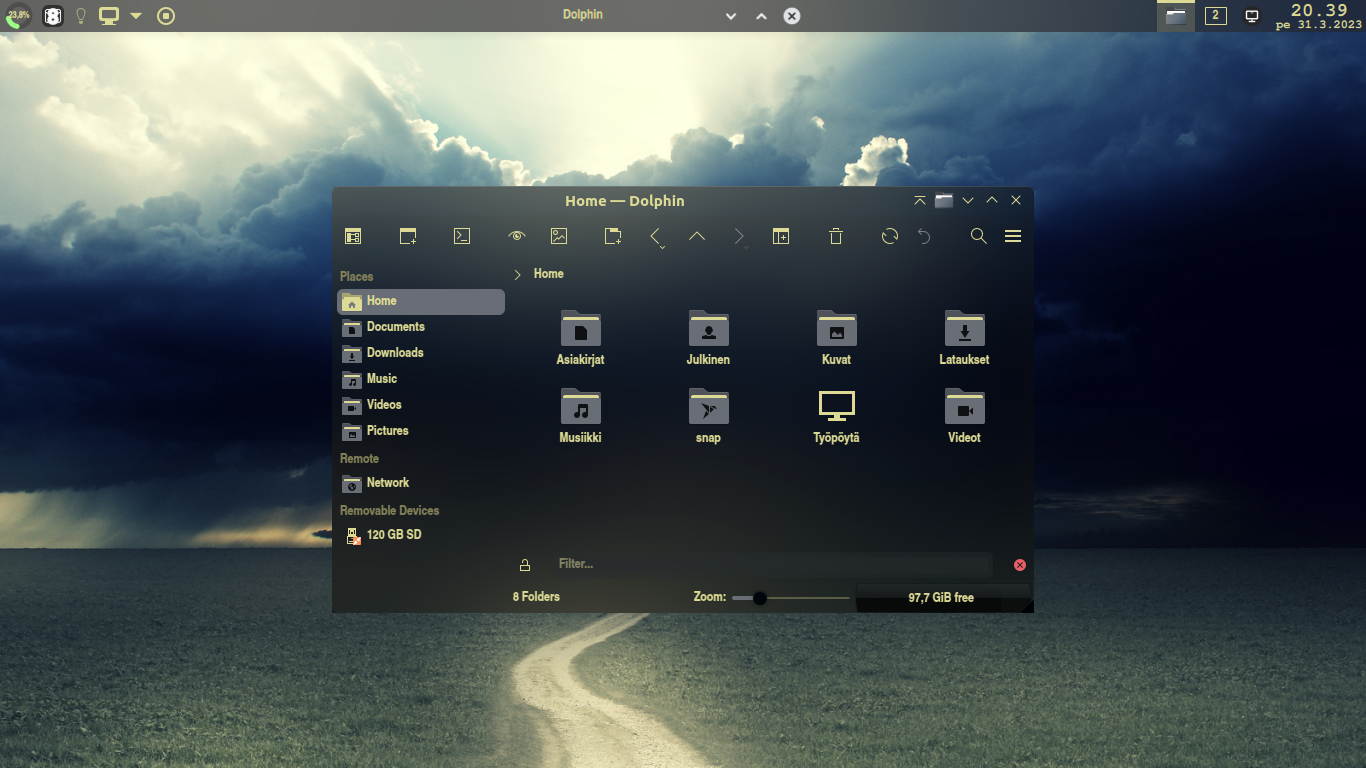
Task: Click the forward arrow in toolbar
Action: click(739, 237)
